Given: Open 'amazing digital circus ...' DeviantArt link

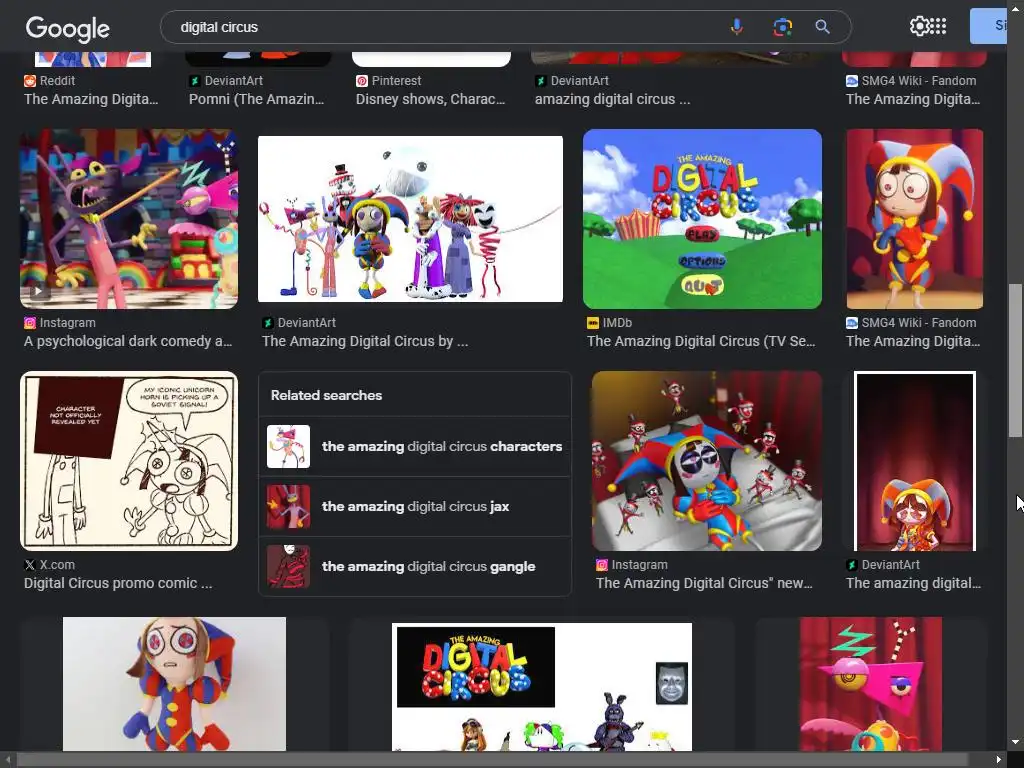Looking at the screenshot, I should (613, 99).
